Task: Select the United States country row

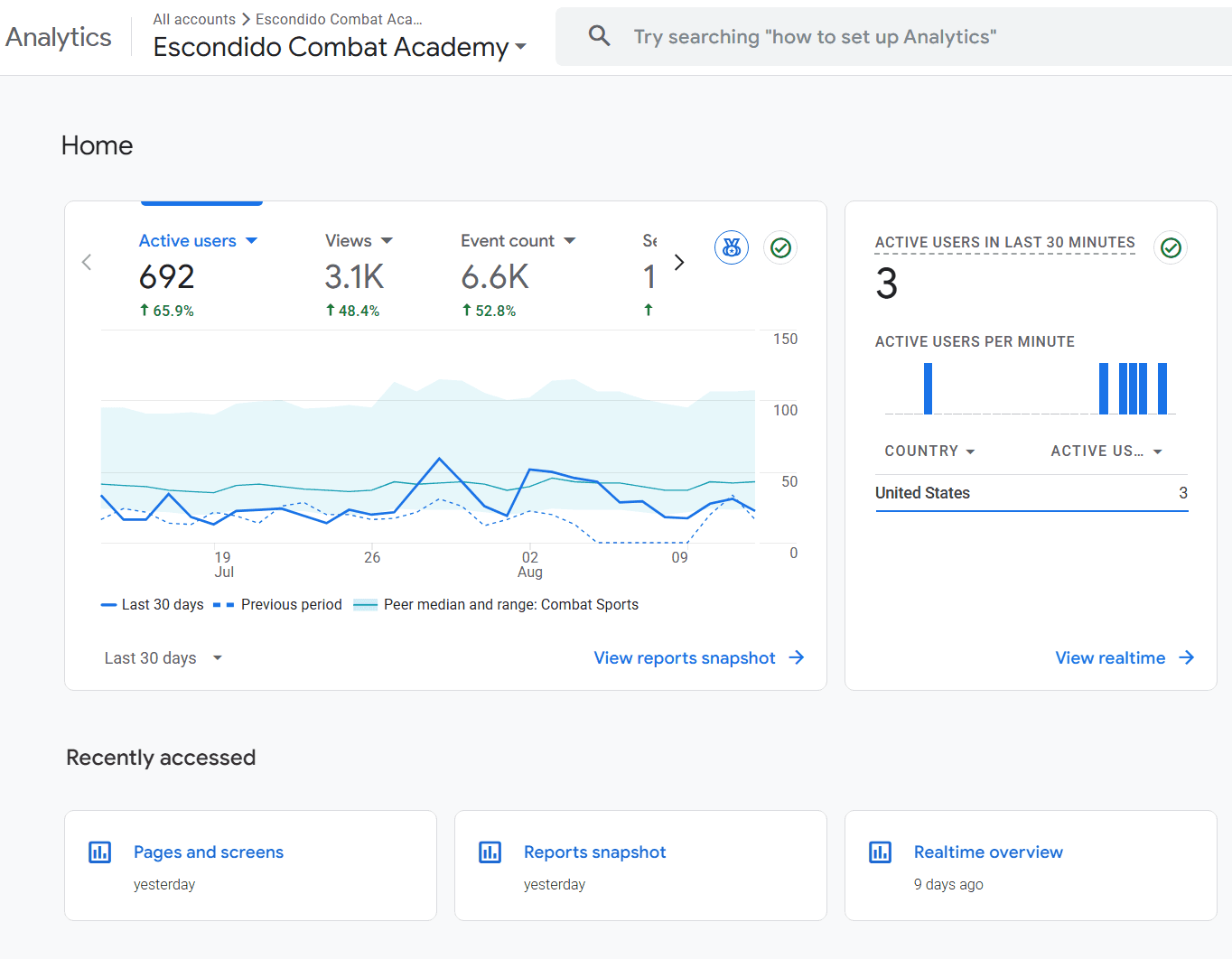Action: click(1031, 493)
